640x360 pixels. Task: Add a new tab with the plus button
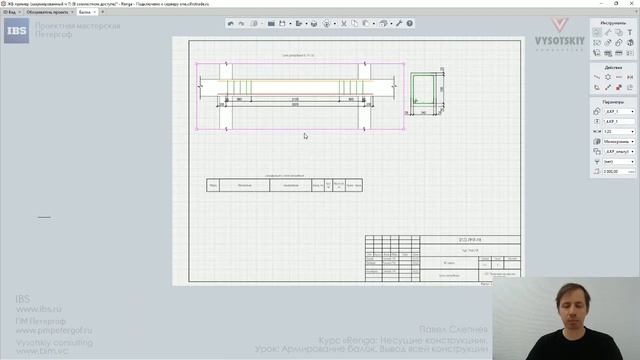pos(102,12)
